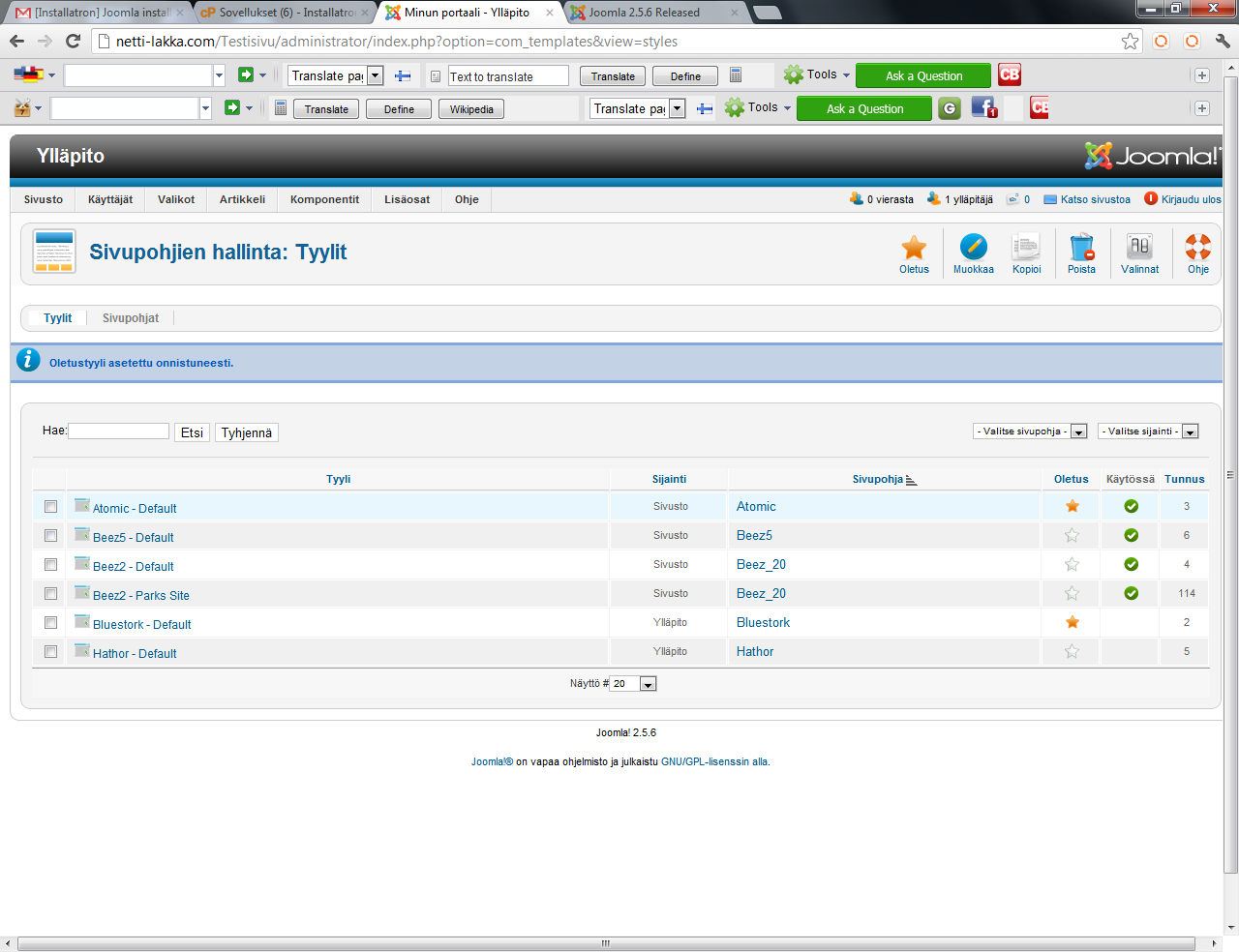Click the Facebook icon in toolbar
Viewport: 1239px width, 952px height.
[x=983, y=108]
